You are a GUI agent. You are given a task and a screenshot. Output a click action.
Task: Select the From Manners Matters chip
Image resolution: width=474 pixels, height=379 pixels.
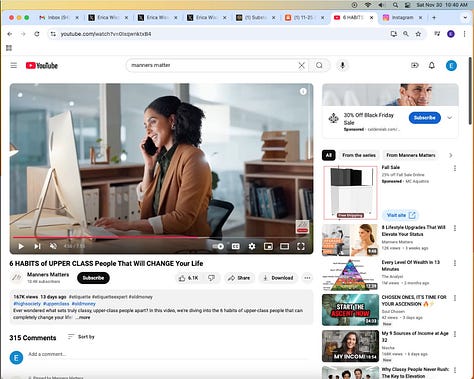[411, 155]
